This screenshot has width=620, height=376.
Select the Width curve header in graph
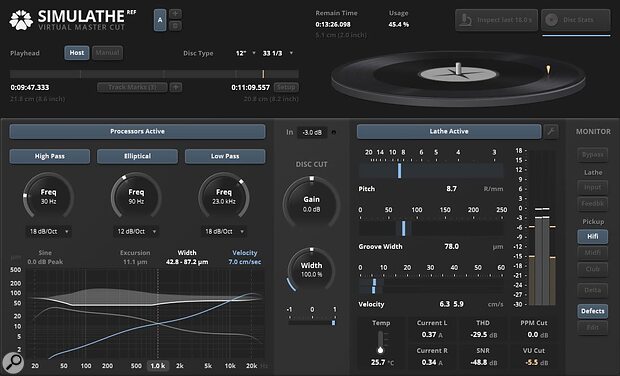pos(187,257)
